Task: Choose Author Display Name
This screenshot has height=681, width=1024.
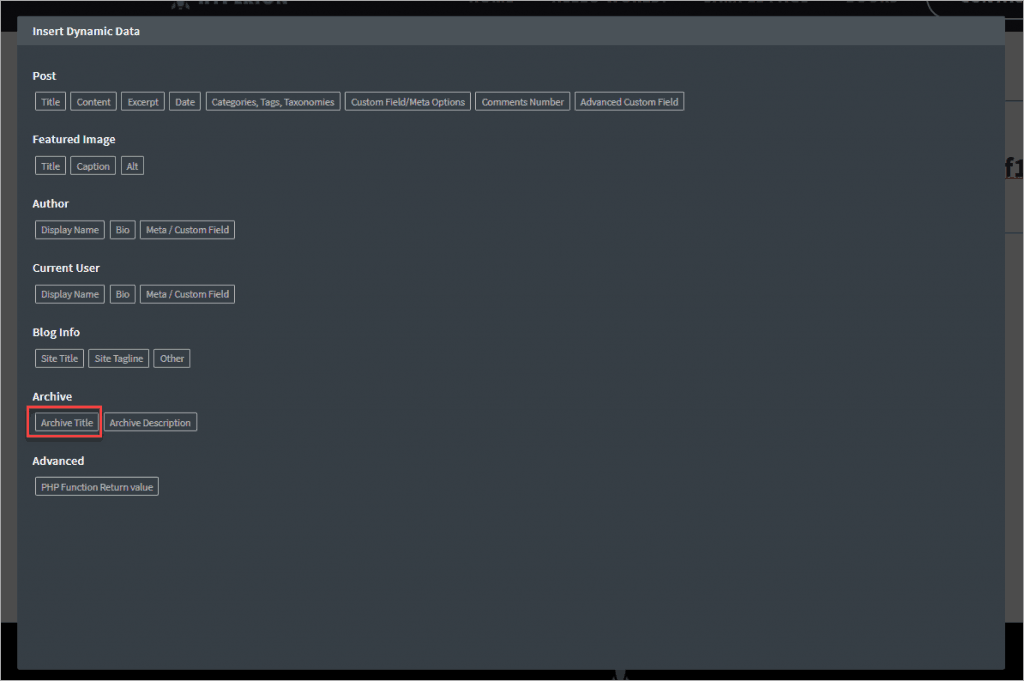Action: (x=70, y=230)
